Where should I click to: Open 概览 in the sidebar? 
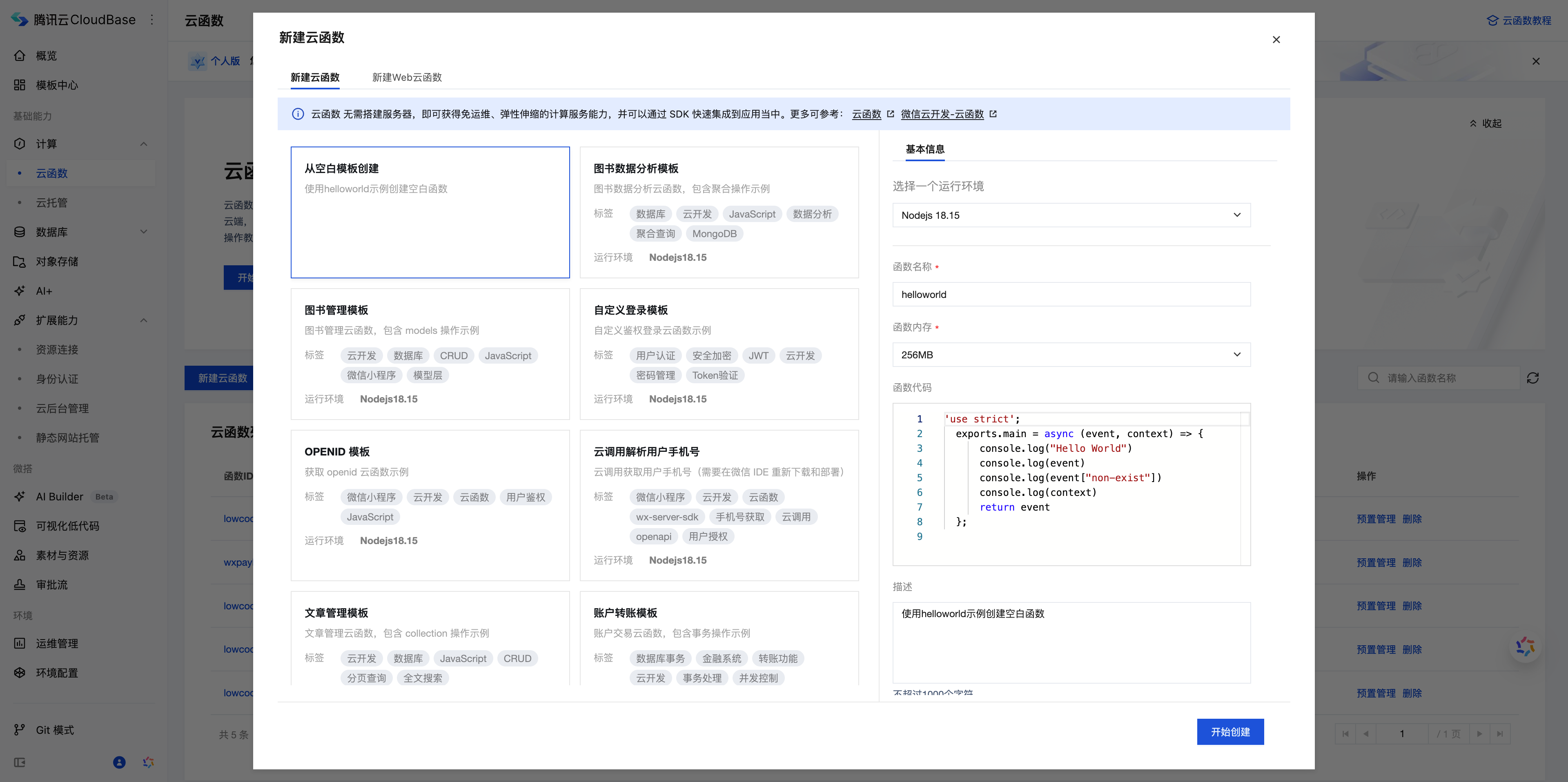pyautogui.click(x=46, y=56)
